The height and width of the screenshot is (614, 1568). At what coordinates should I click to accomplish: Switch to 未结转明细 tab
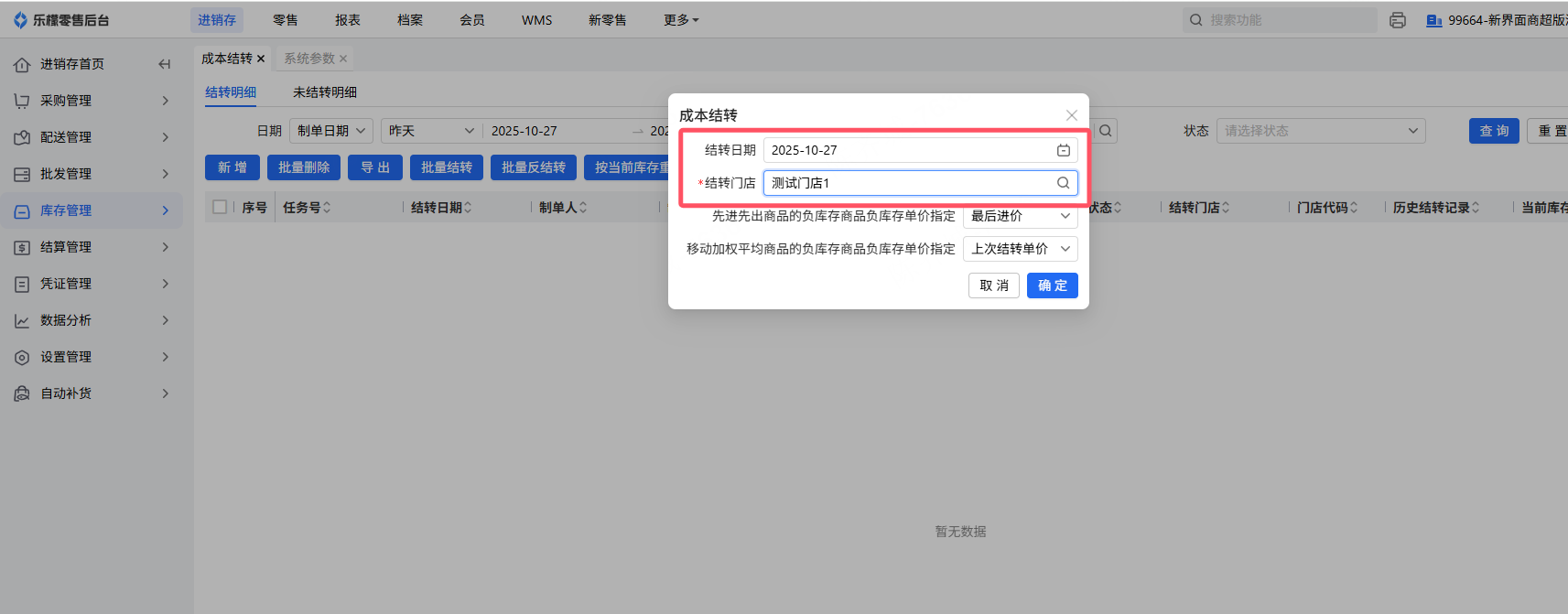pyautogui.click(x=325, y=92)
